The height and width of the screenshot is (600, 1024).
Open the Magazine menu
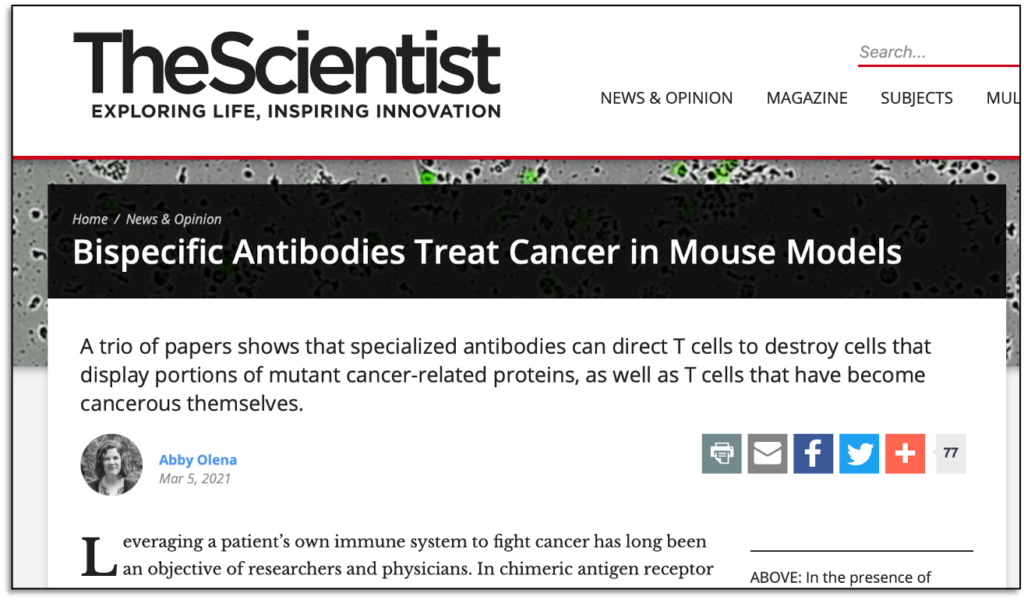tap(806, 98)
